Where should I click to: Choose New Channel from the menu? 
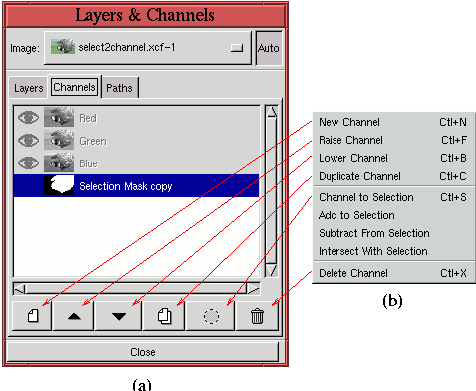(x=393, y=122)
